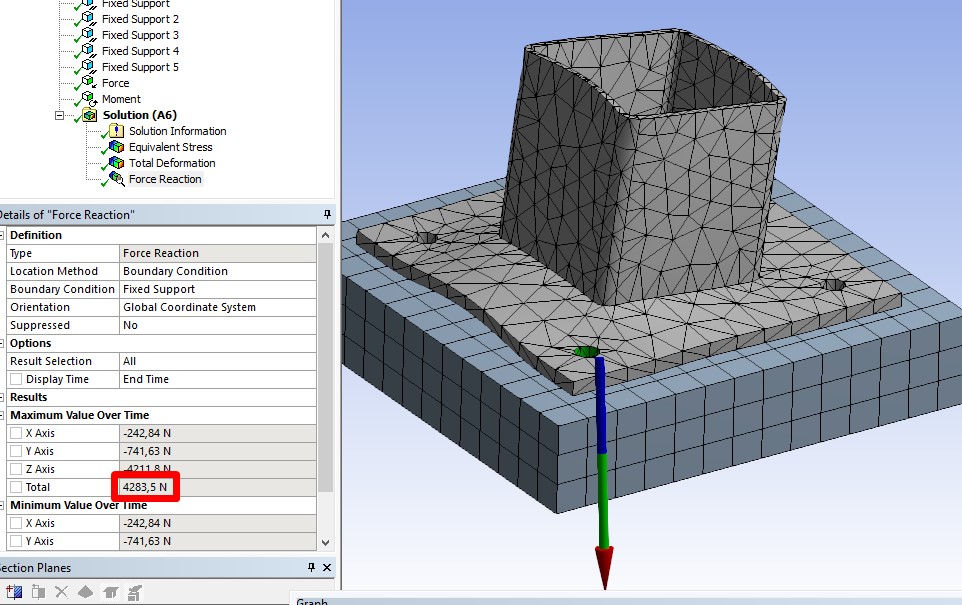Click the Boundary Condition value Fixed Support
This screenshot has width=962, height=605.
(x=218, y=289)
